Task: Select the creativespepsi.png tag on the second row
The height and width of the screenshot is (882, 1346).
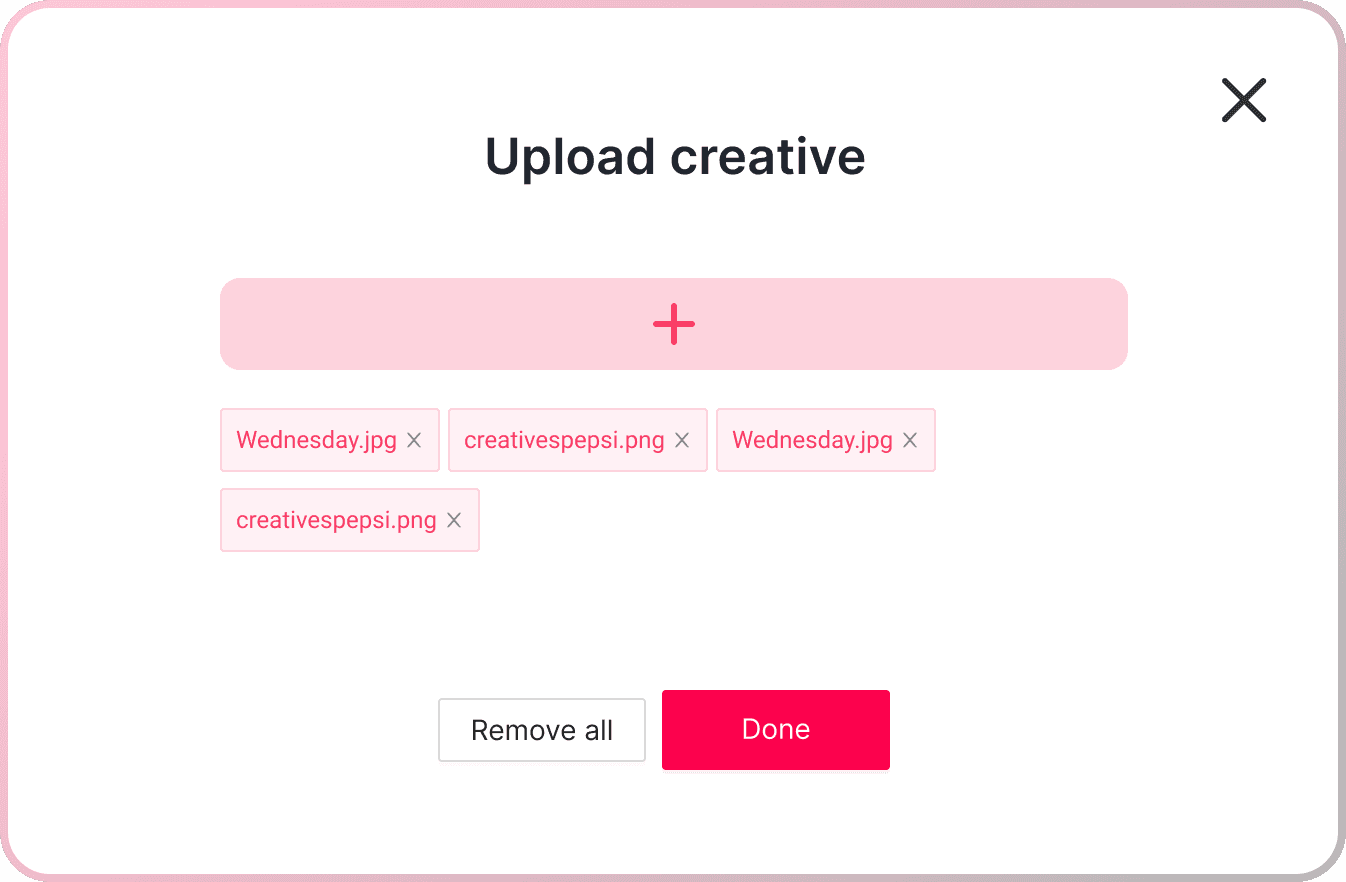Action: click(x=336, y=520)
